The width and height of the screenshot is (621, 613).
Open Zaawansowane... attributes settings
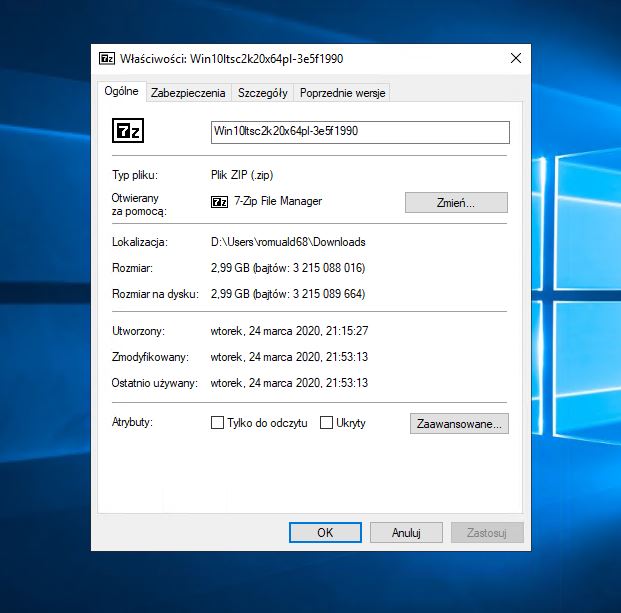[459, 424]
